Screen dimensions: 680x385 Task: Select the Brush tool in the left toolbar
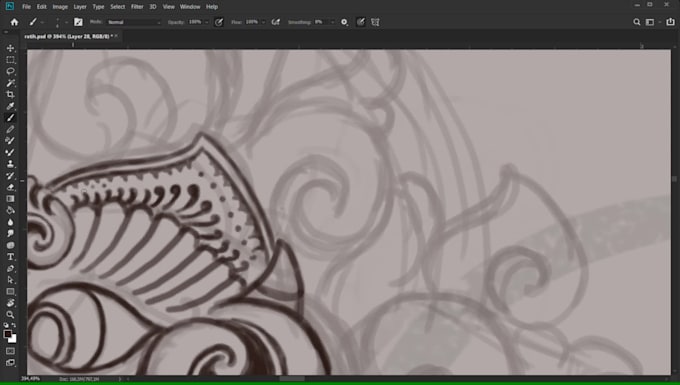point(10,118)
